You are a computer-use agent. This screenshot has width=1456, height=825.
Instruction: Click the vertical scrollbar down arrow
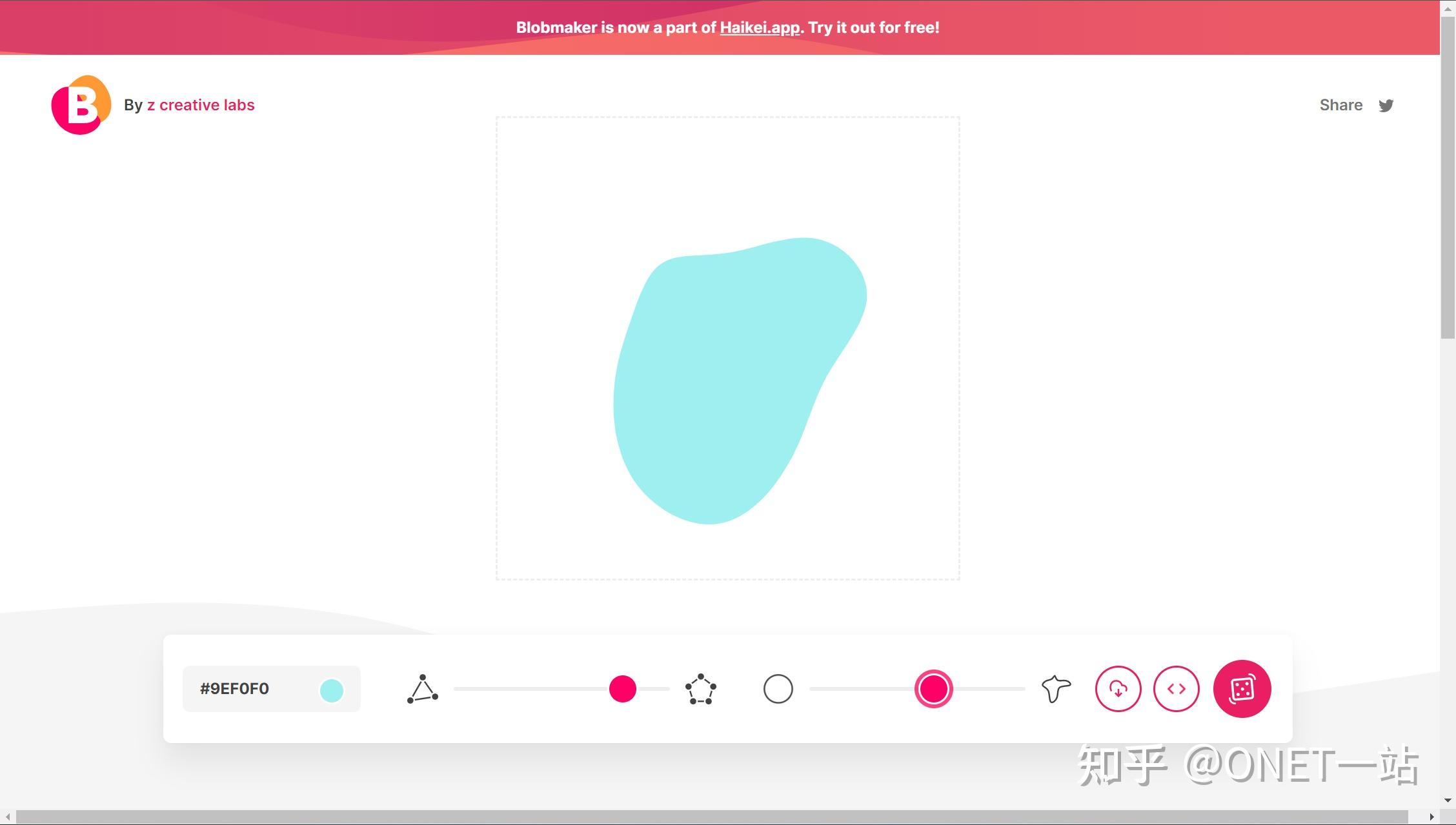coord(1448,800)
